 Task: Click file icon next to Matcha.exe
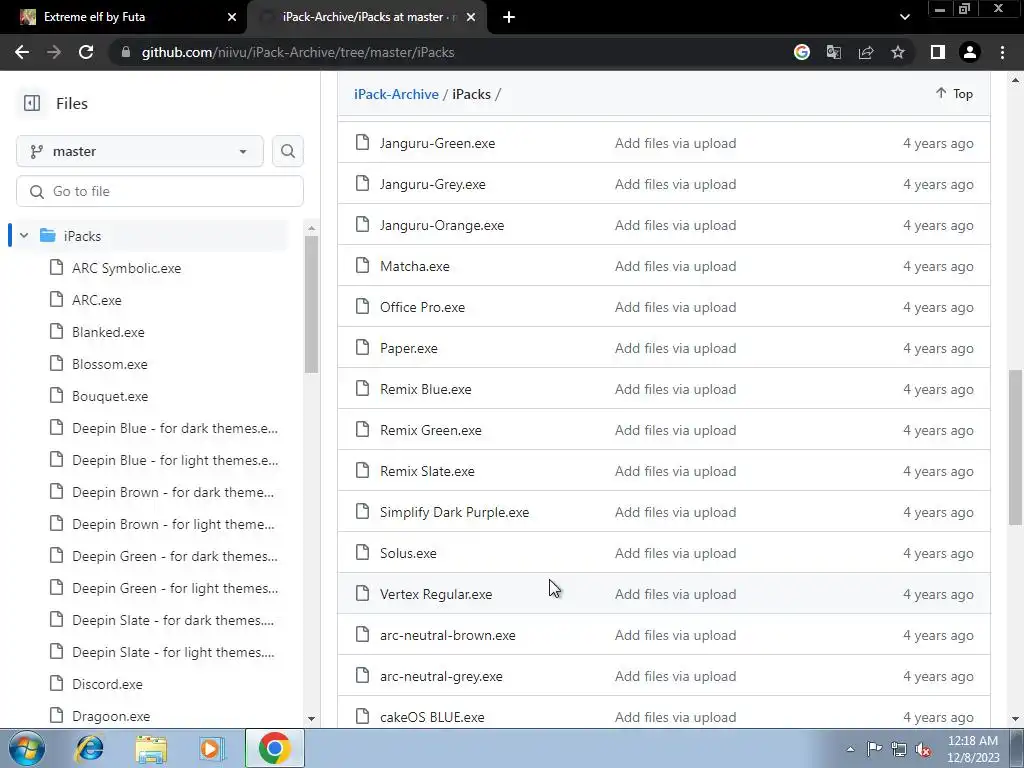[x=362, y=266]
